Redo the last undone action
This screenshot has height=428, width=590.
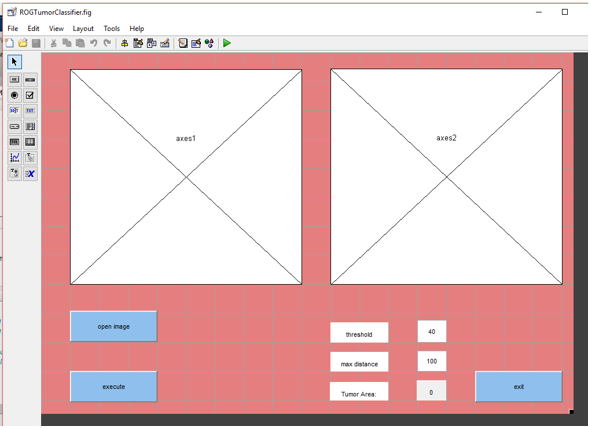(107, 43)
